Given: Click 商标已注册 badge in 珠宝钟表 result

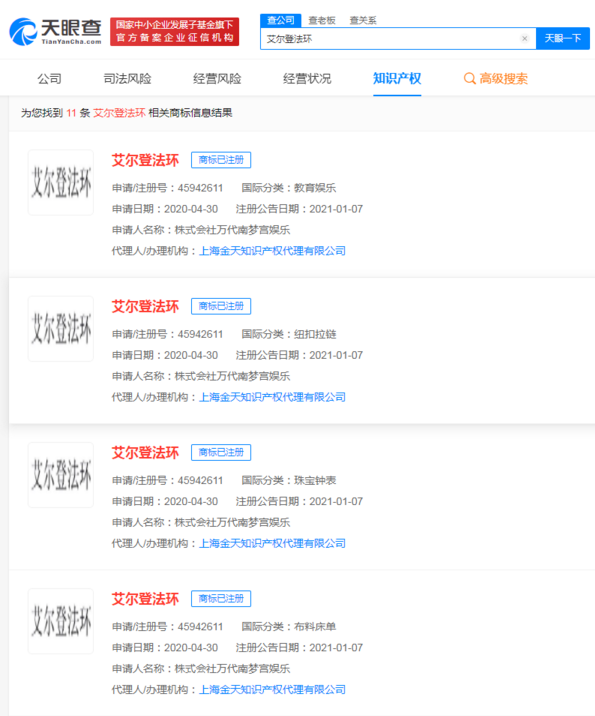Looking at the screenshot, I should [221, 452].
